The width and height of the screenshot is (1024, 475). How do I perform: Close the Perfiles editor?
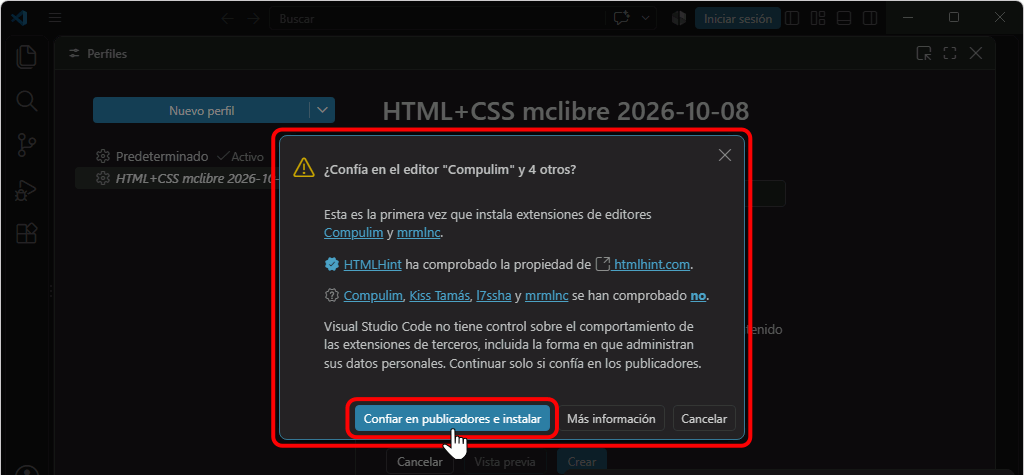[976, 54]
